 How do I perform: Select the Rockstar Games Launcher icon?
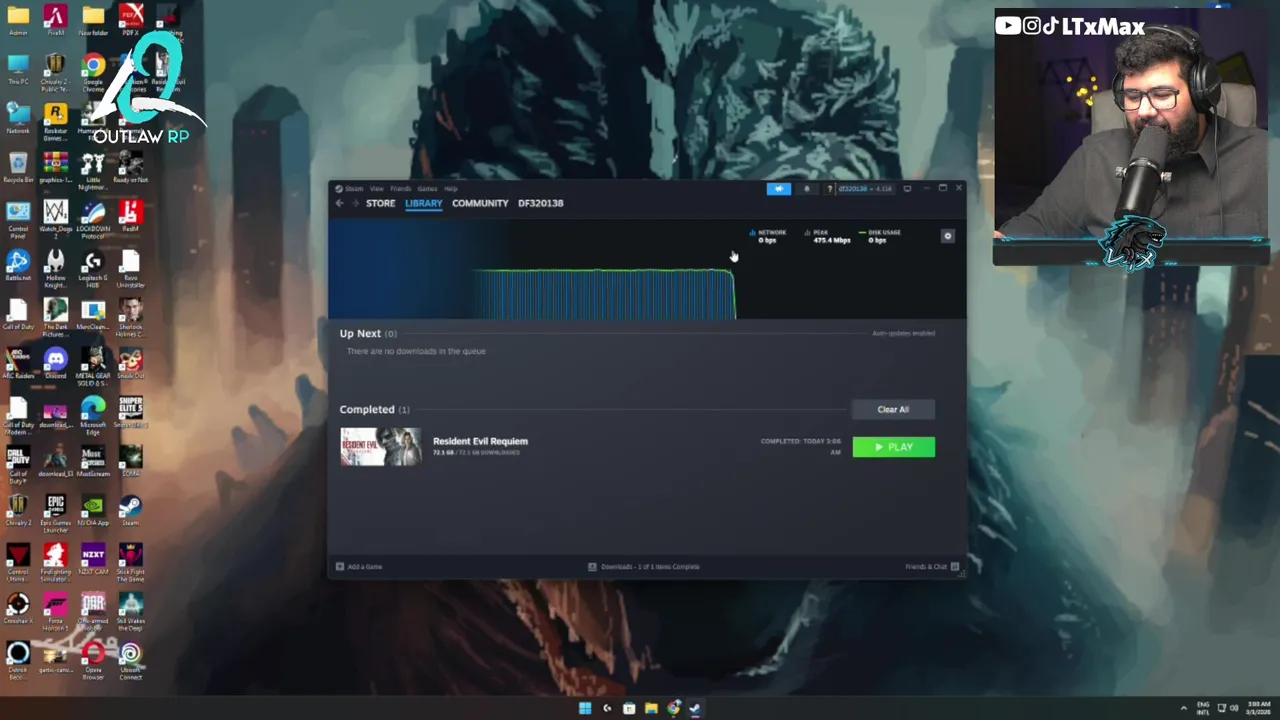click(55, 122)
